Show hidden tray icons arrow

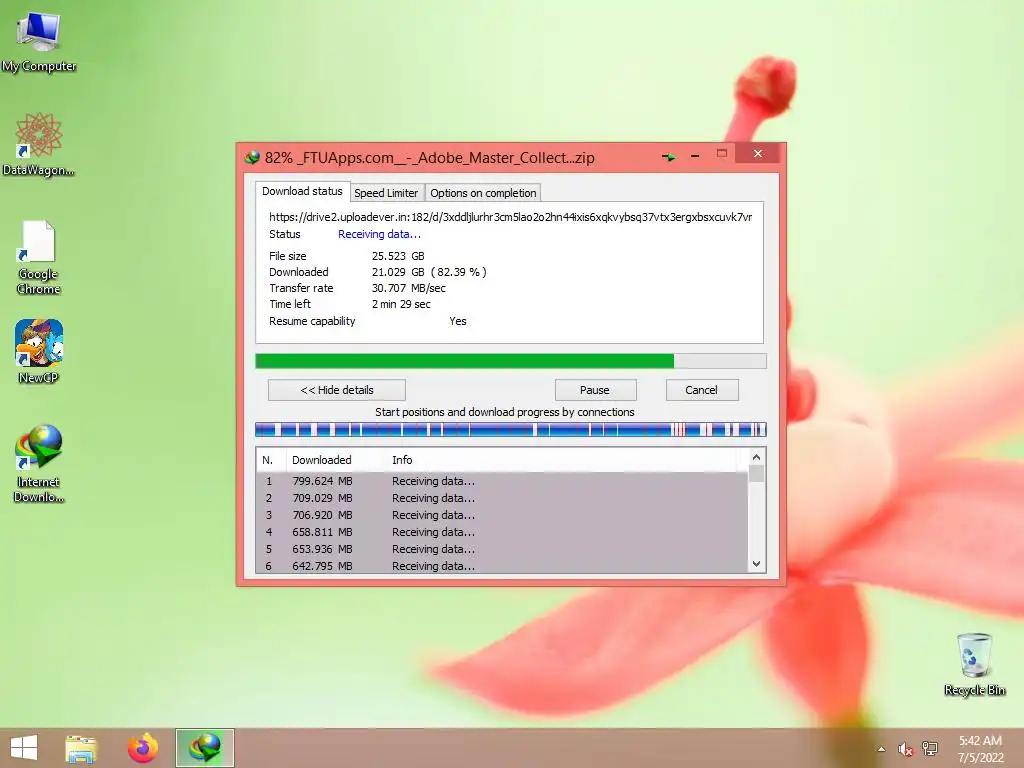click(881, 749)
